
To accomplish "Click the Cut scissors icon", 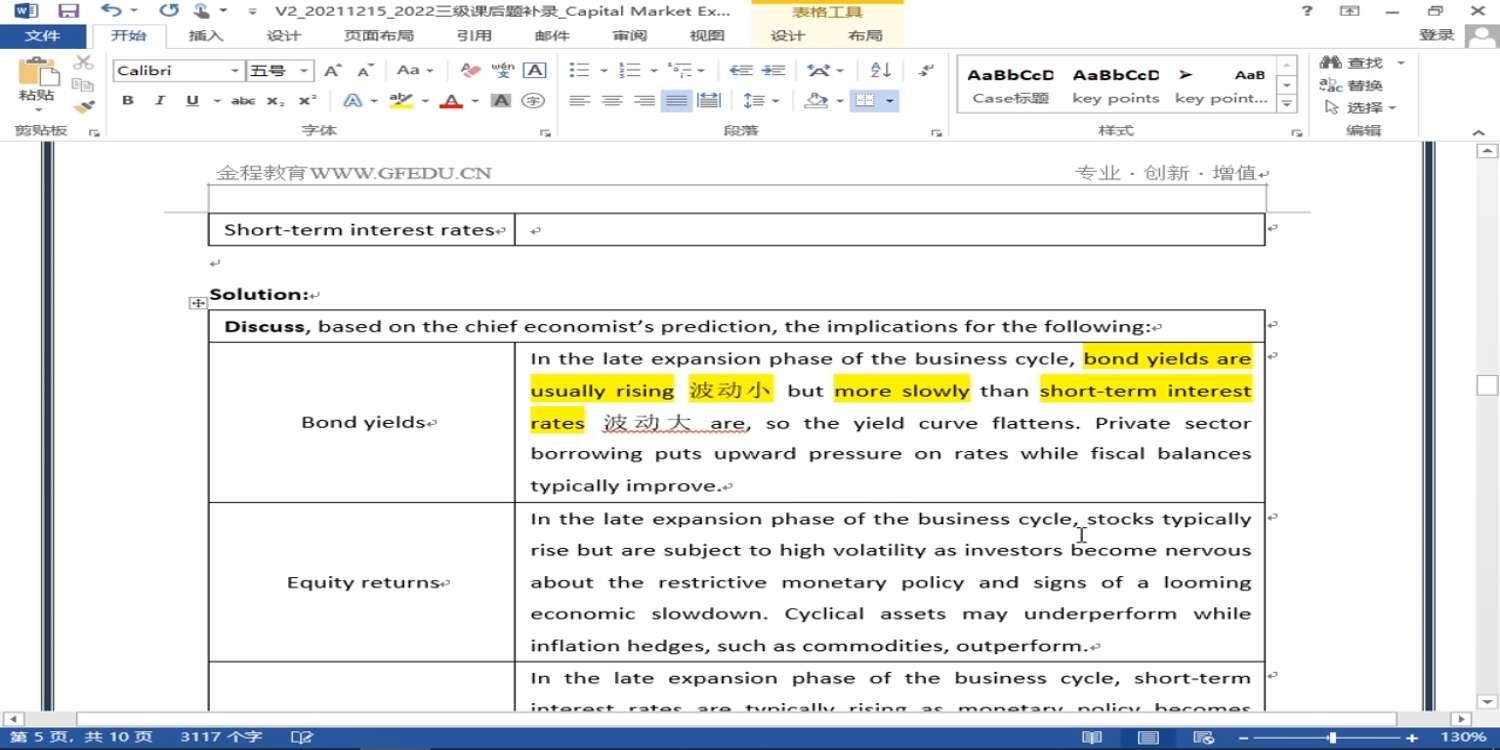I will [84, 64].
